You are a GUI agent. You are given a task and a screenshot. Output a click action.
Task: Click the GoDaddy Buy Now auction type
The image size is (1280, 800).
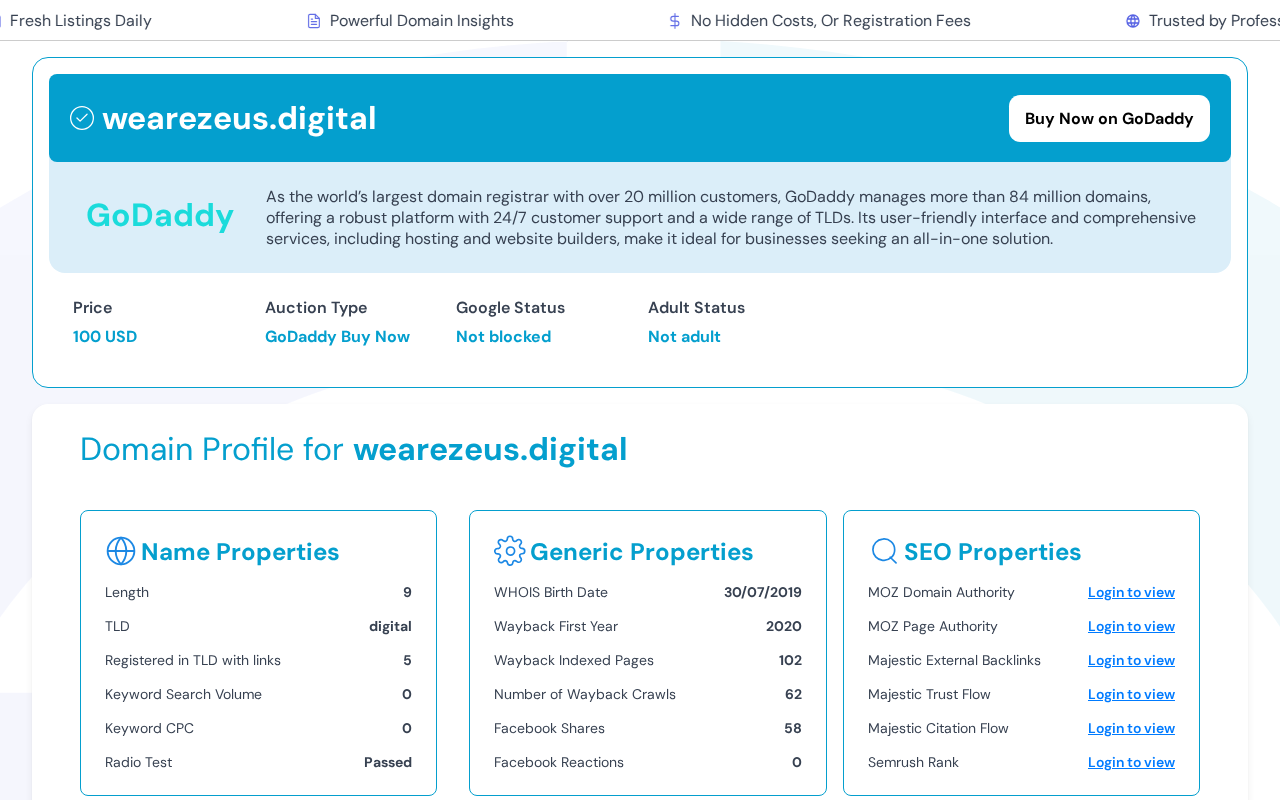coord(337,337)
